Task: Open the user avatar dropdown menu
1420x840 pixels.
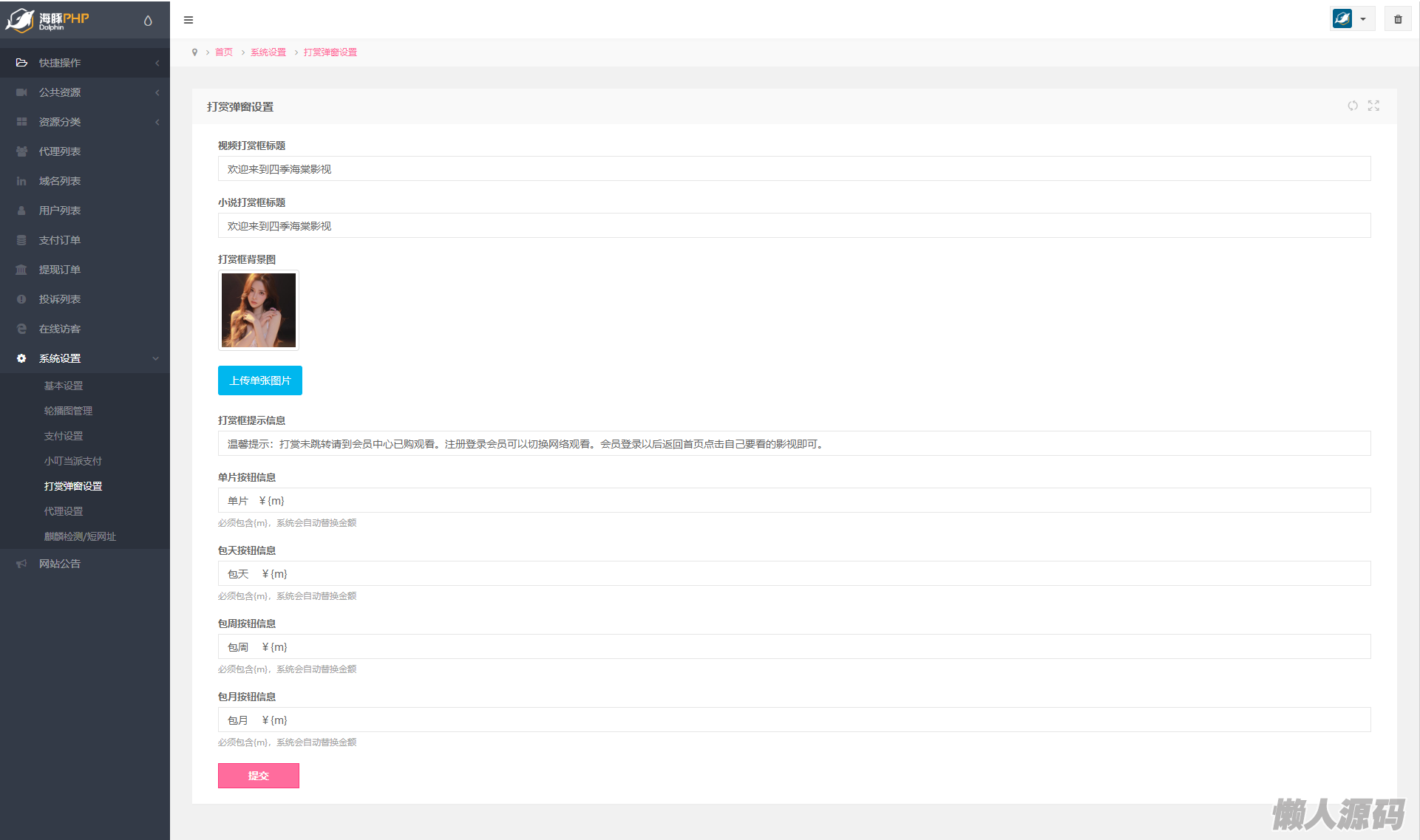Action: pyautogui.click(x=1351, y=19)
